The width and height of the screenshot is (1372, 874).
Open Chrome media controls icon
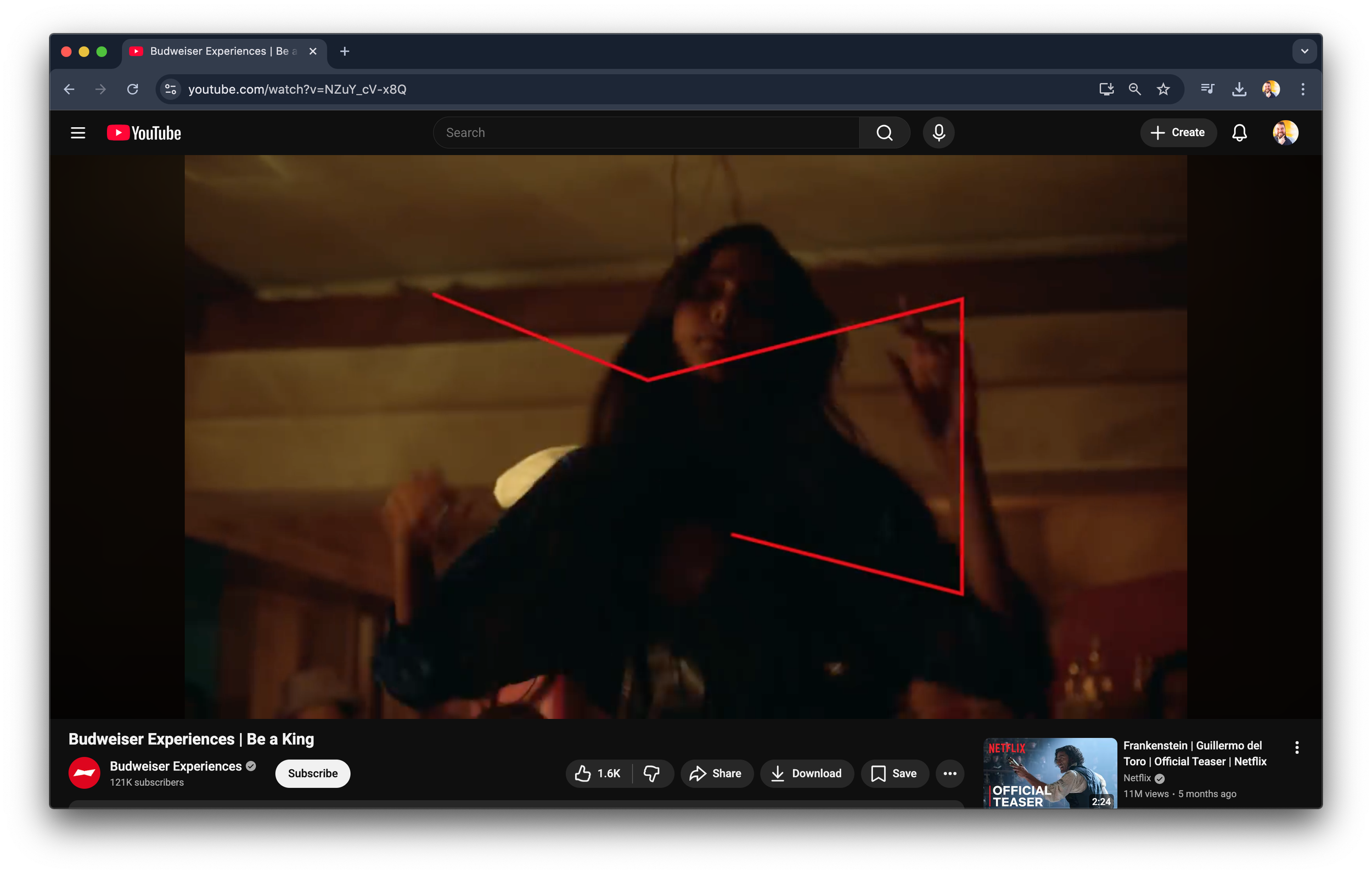click(1207, 89)
